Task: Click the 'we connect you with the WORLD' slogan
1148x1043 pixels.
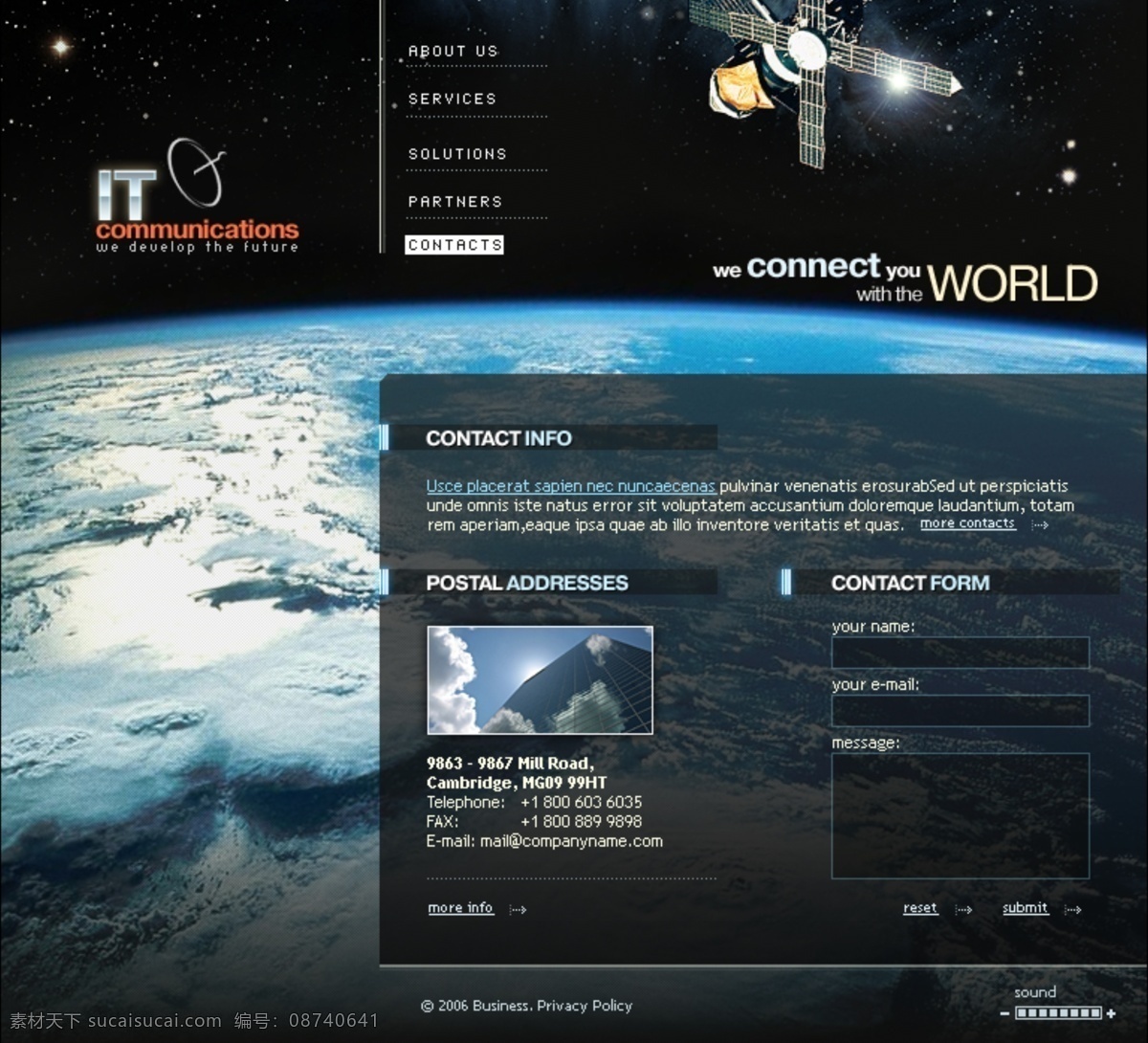Action: 904,278
